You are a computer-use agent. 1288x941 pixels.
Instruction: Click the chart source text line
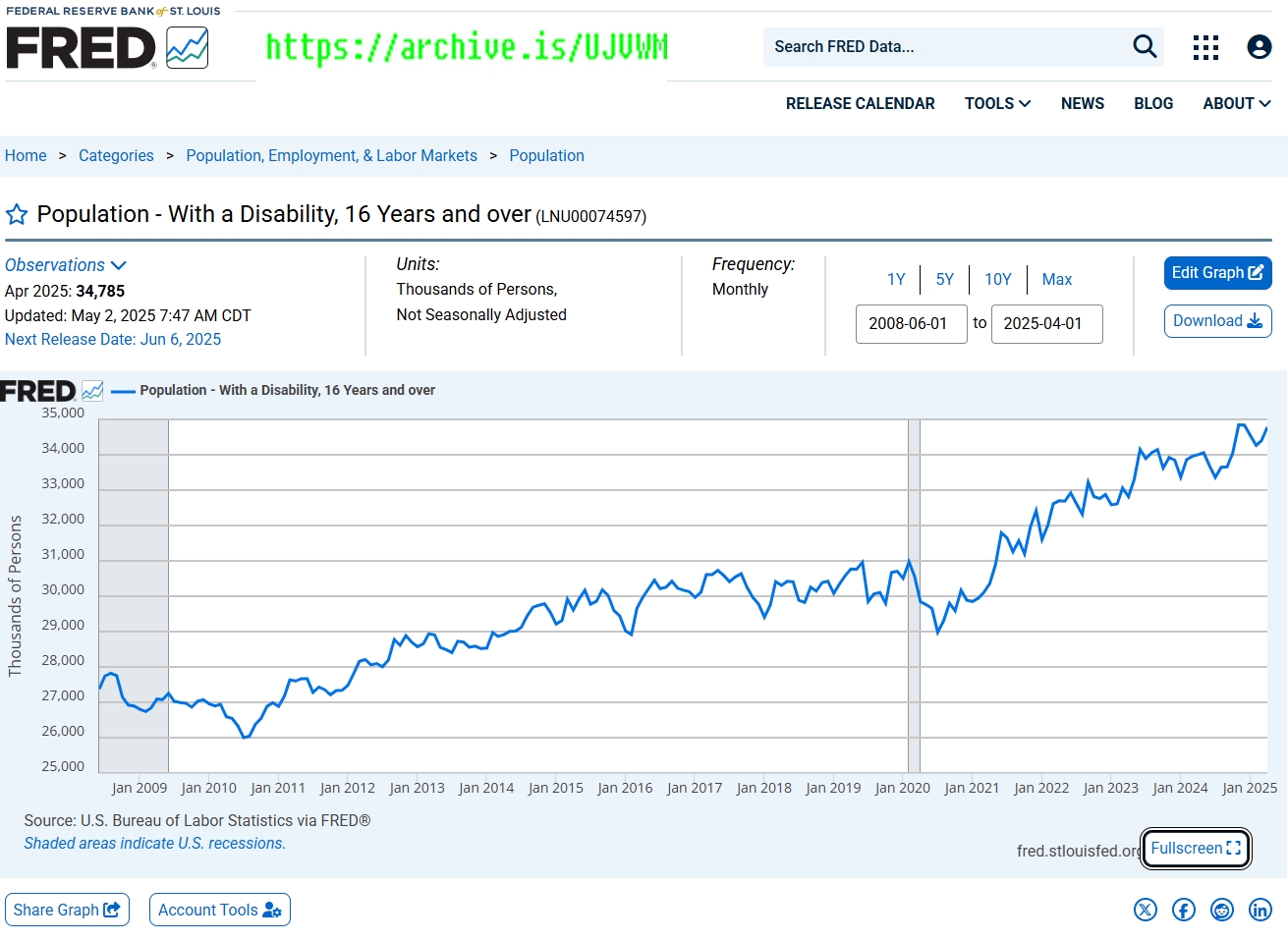point(197,820)
